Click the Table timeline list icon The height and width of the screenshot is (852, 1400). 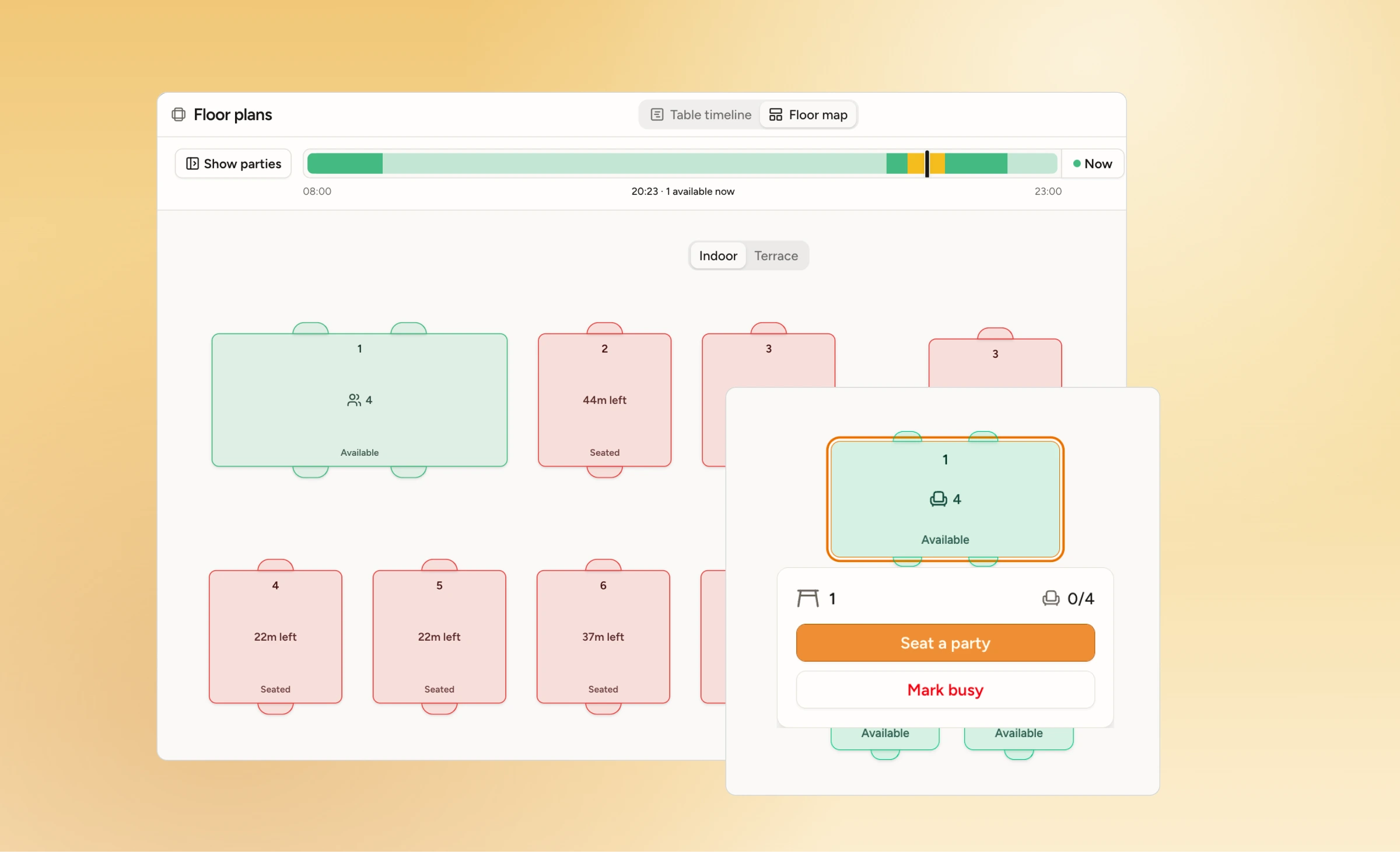pyautogui.click(x=657, y=115)
